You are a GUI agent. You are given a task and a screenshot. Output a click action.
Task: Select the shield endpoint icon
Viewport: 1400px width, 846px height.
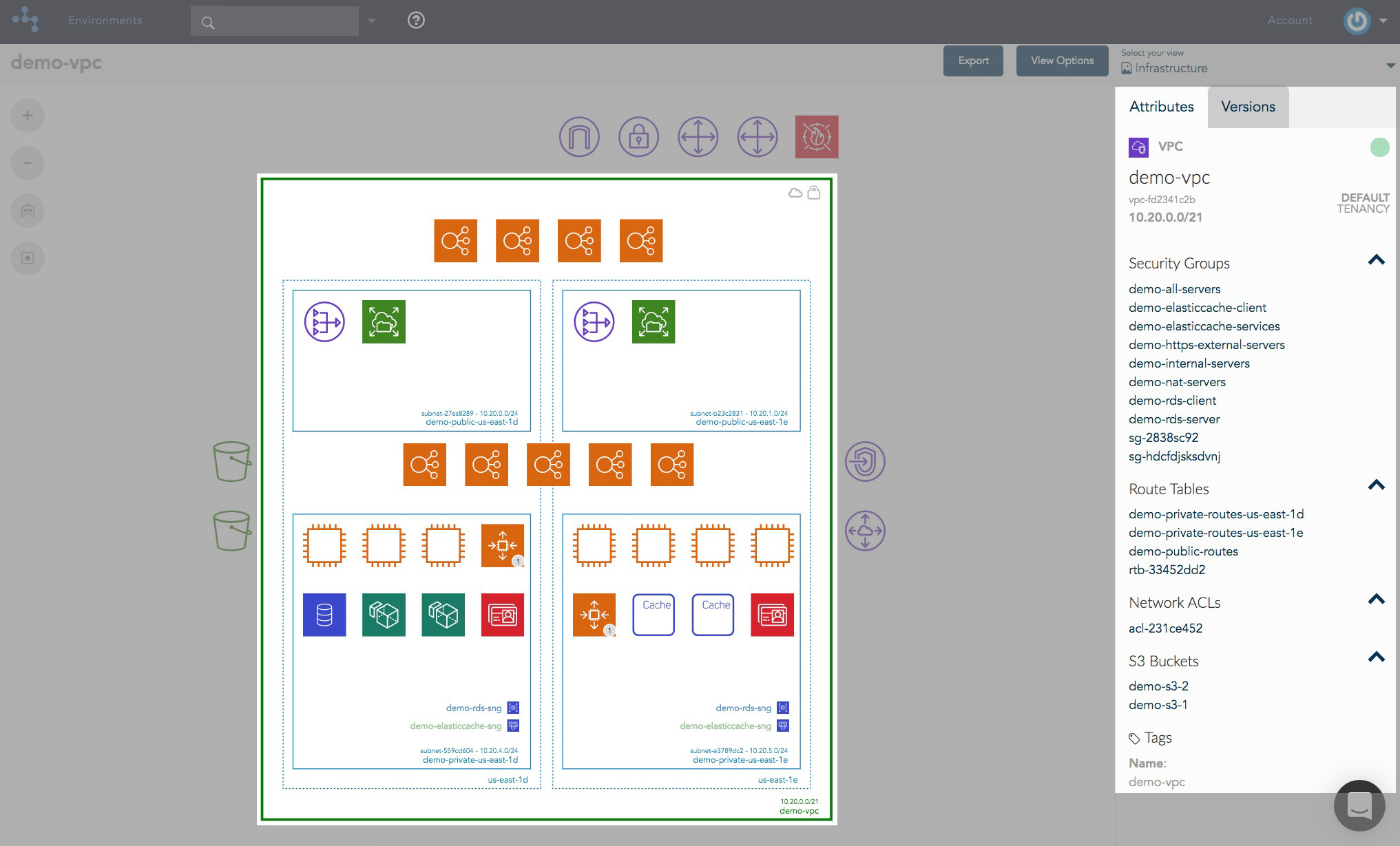coord(865,461)
